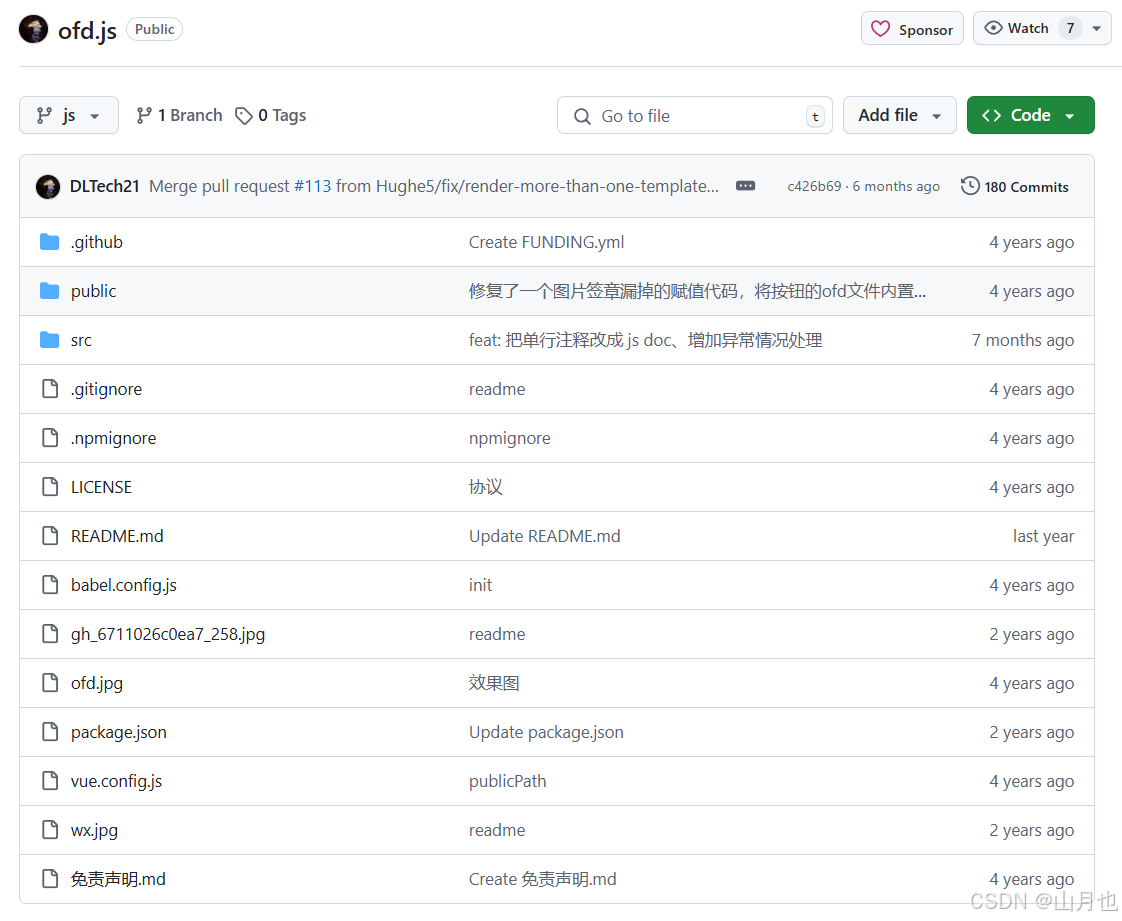Click the ofd.js repository owner avatar
The height and width of the screenshot is (921, 1122).
coord(33,29)
